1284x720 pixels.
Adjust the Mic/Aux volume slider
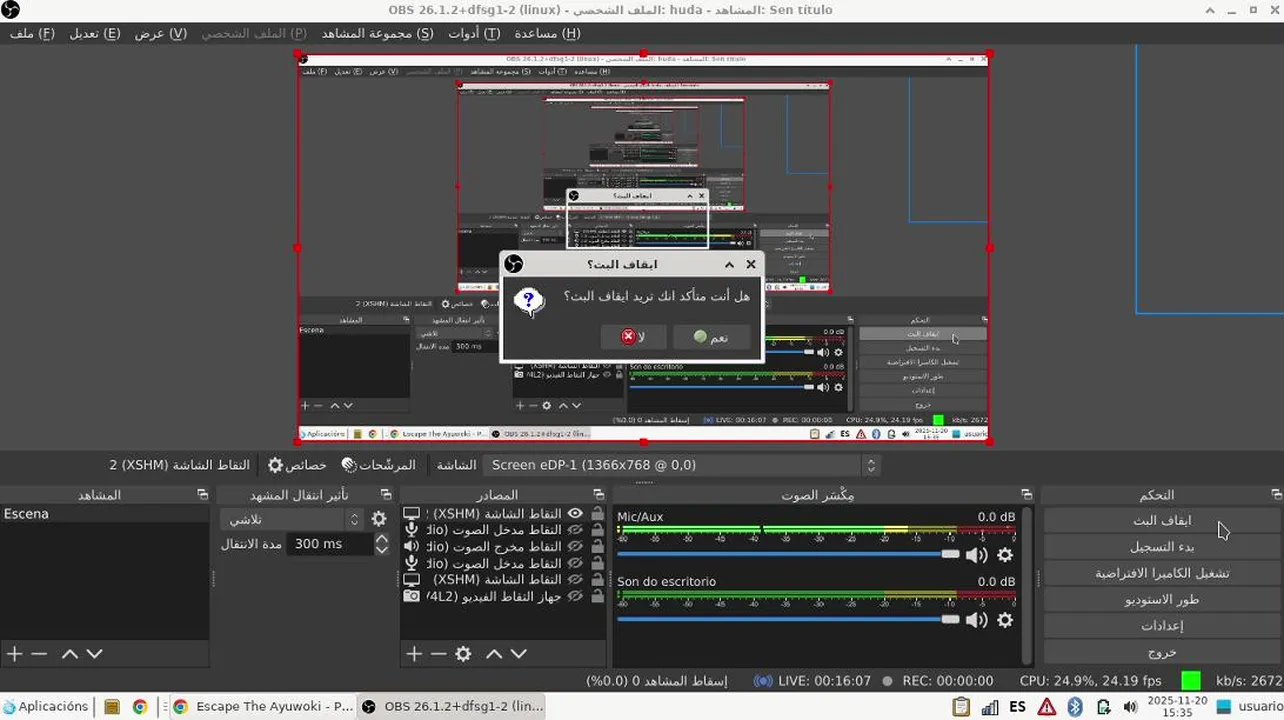coord(788,554)
